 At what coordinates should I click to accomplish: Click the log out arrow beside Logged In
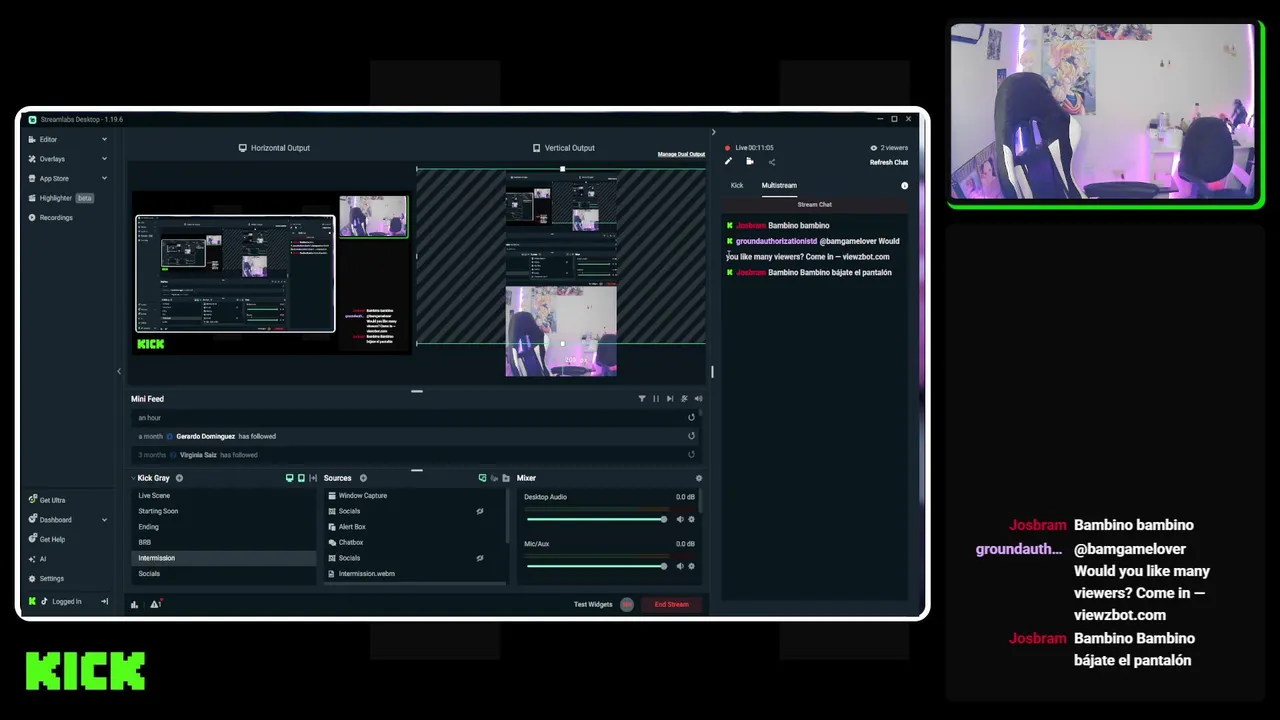click(104, 601)
